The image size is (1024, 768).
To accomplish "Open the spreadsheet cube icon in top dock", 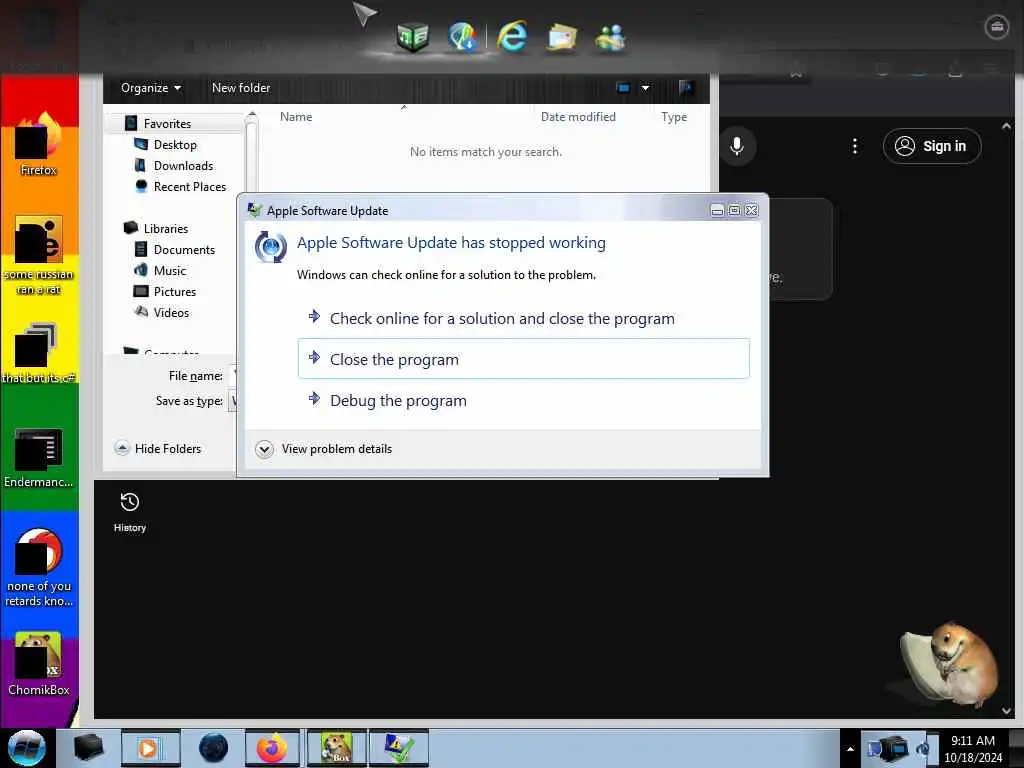I will coord(413,37).
